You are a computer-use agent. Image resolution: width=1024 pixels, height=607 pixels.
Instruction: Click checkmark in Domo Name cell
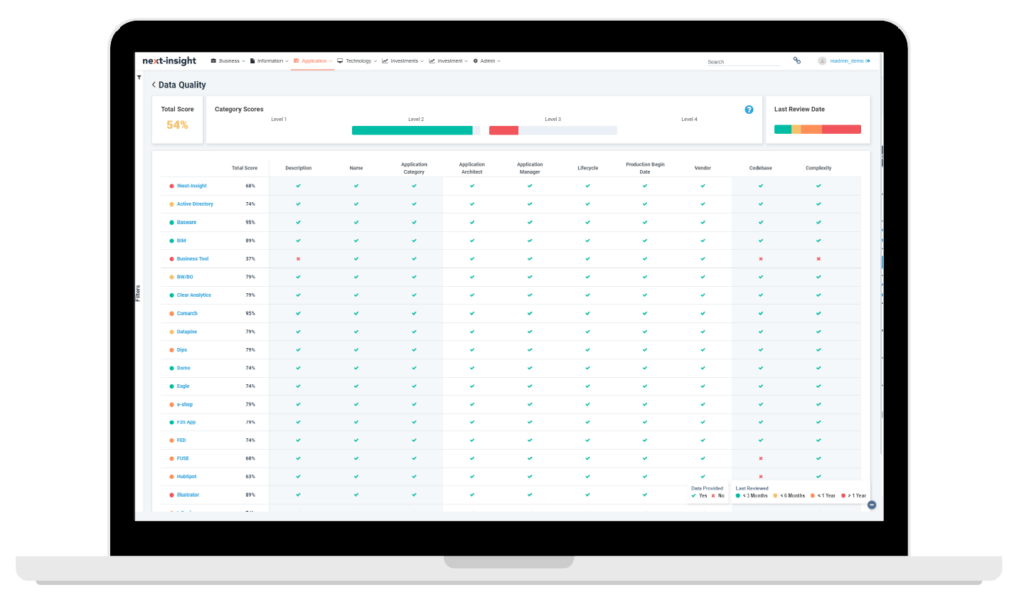(356, 368)
